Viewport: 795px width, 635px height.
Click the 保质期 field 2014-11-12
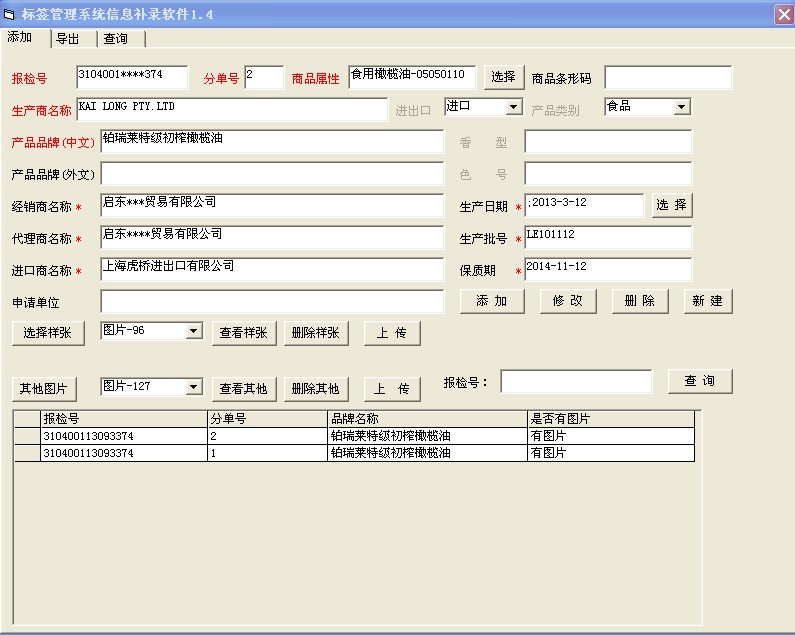coord(608,269)
